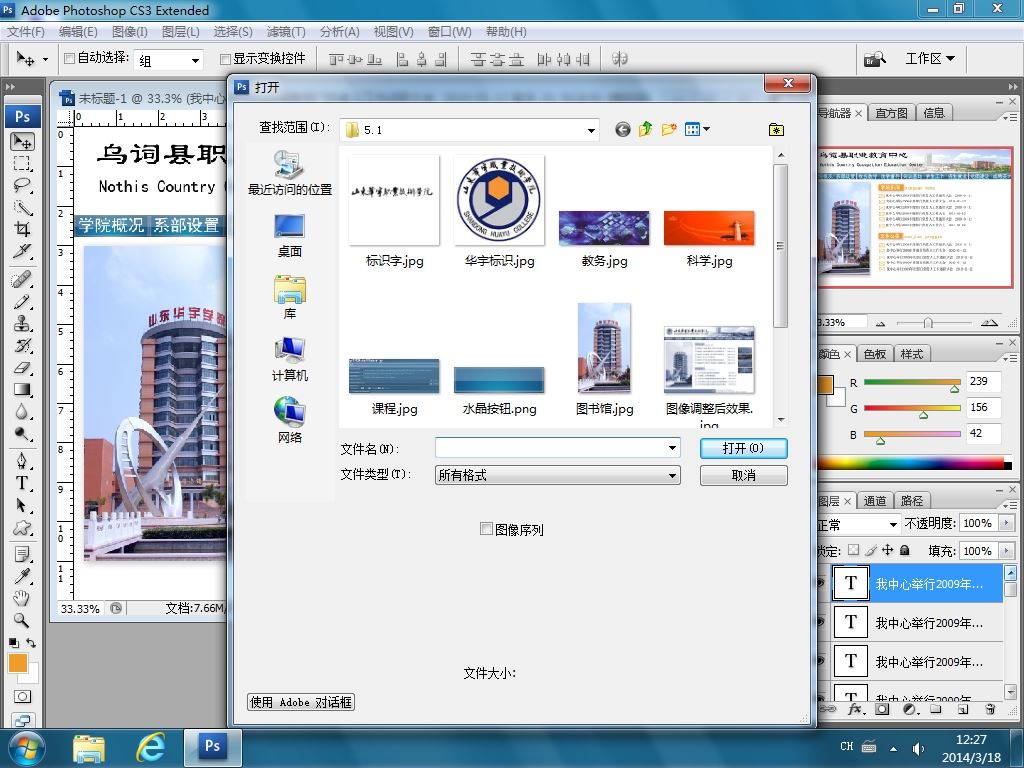
Task: Click the 取消 button
Action: point(743,475)
